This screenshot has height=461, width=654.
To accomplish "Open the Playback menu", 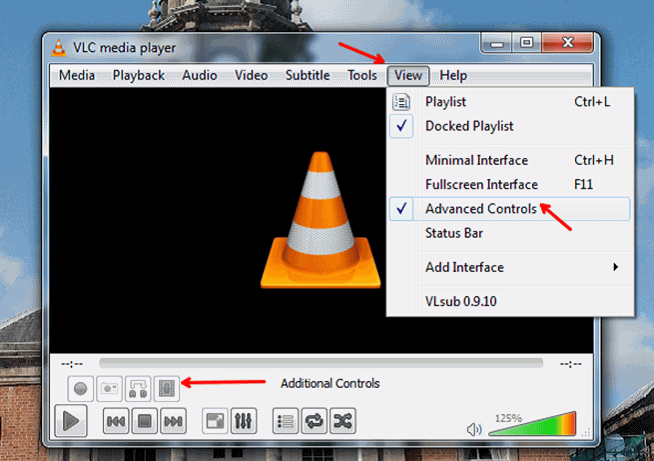I will pos(138,76).
